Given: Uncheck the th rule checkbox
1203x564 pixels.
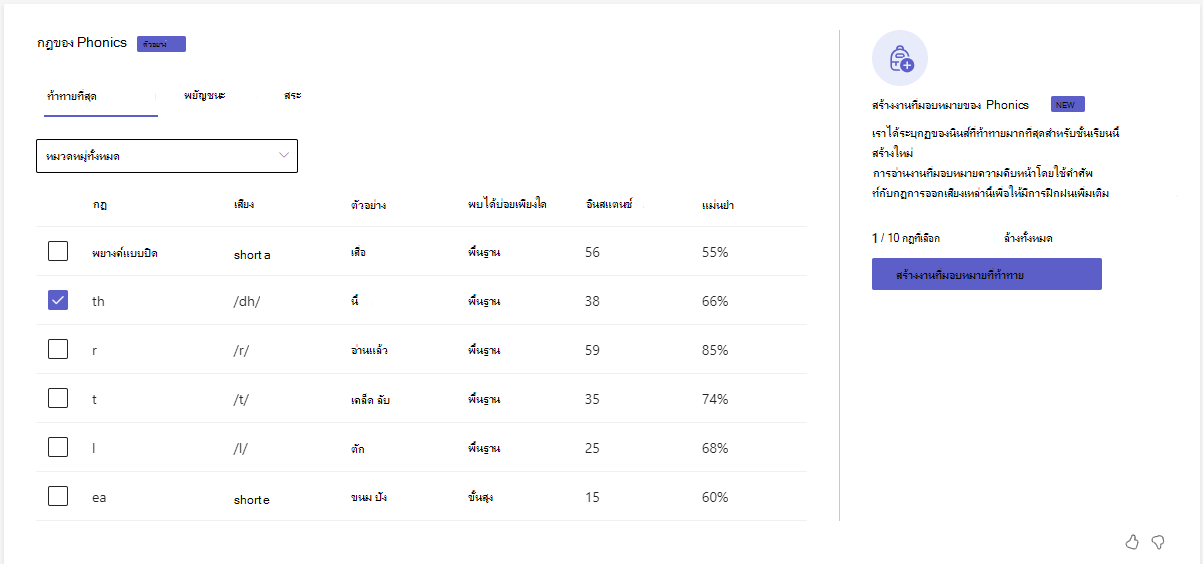Looking at the screenshot, I should pos(58,300).
